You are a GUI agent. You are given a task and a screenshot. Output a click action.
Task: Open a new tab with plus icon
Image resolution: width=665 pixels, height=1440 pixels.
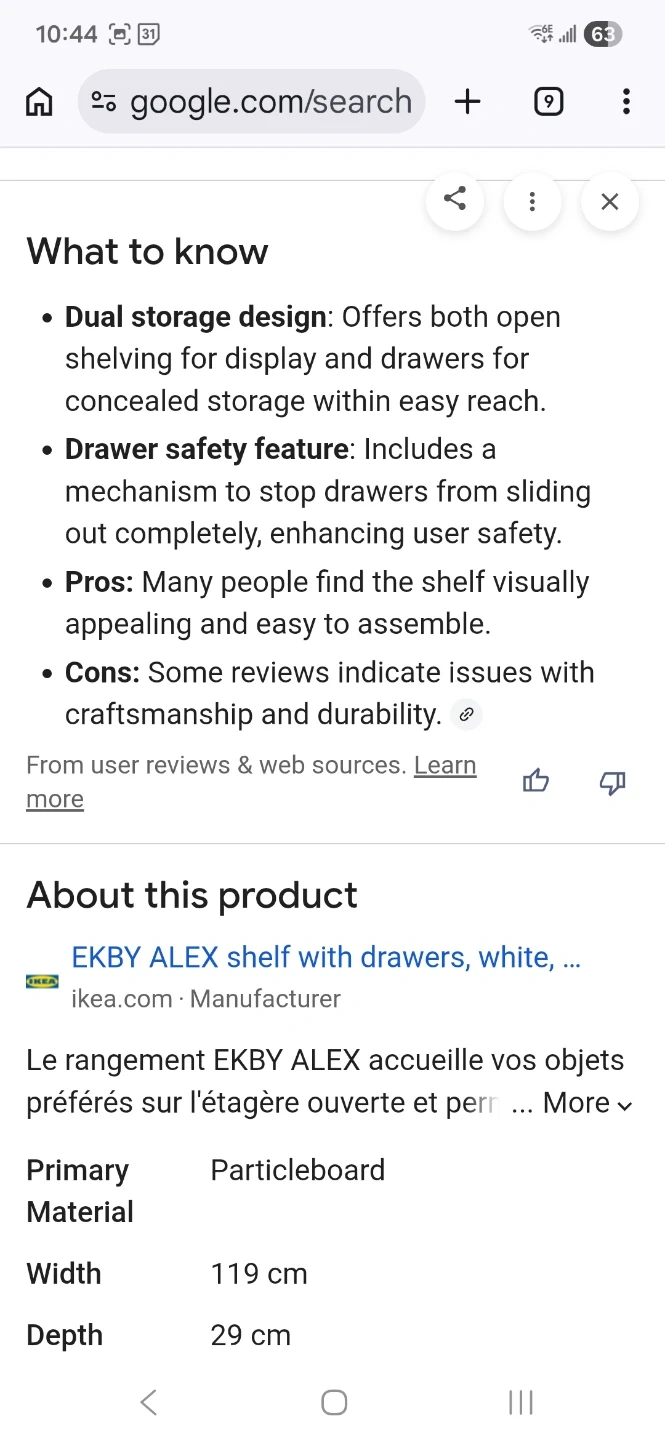pos(467,101)
